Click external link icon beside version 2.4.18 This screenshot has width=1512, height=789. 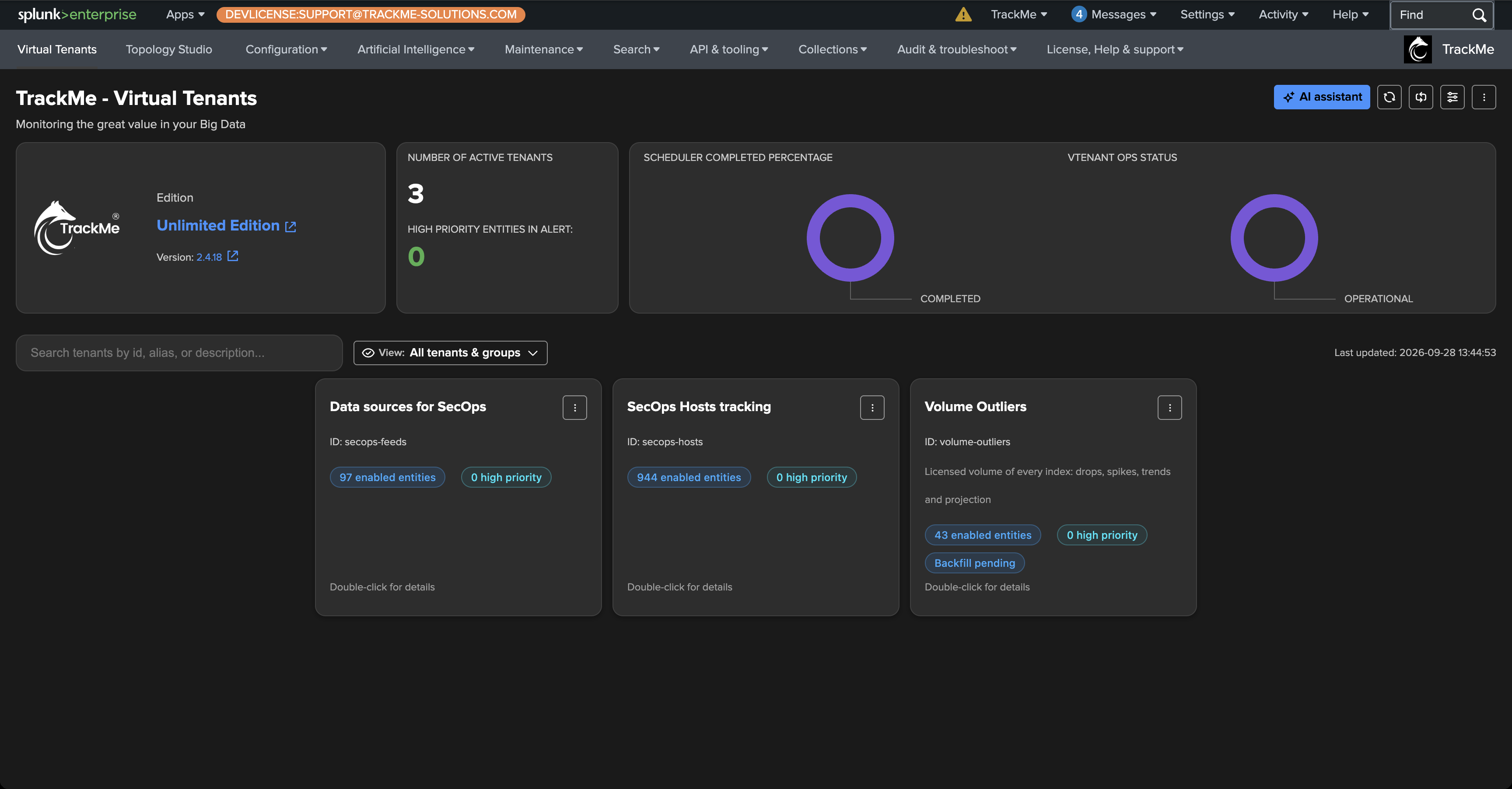233,256
